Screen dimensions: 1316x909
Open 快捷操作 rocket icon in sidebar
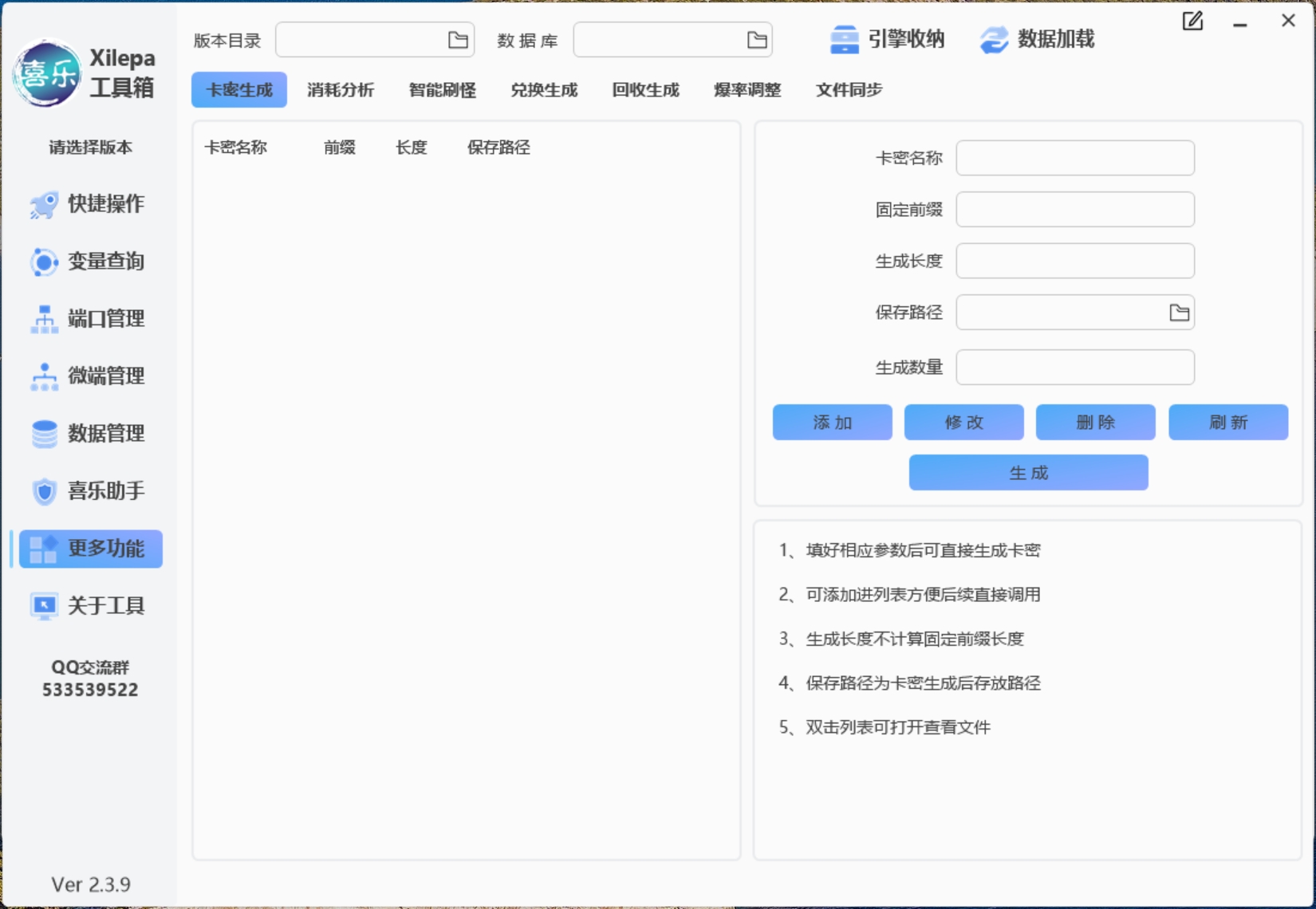(44, 204)
